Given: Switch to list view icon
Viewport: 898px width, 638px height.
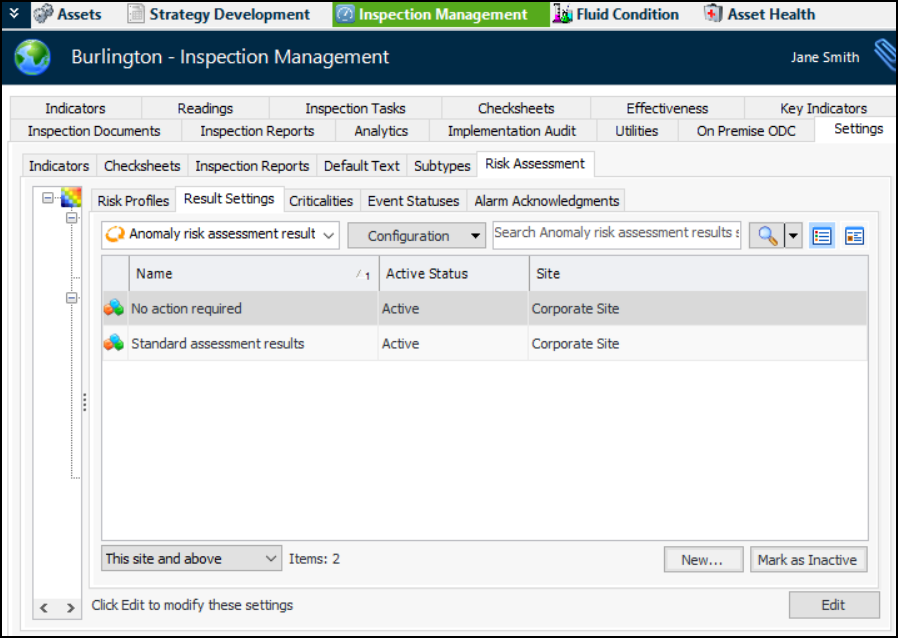Looking at the screenshot, I should click(x=822, y=235).
